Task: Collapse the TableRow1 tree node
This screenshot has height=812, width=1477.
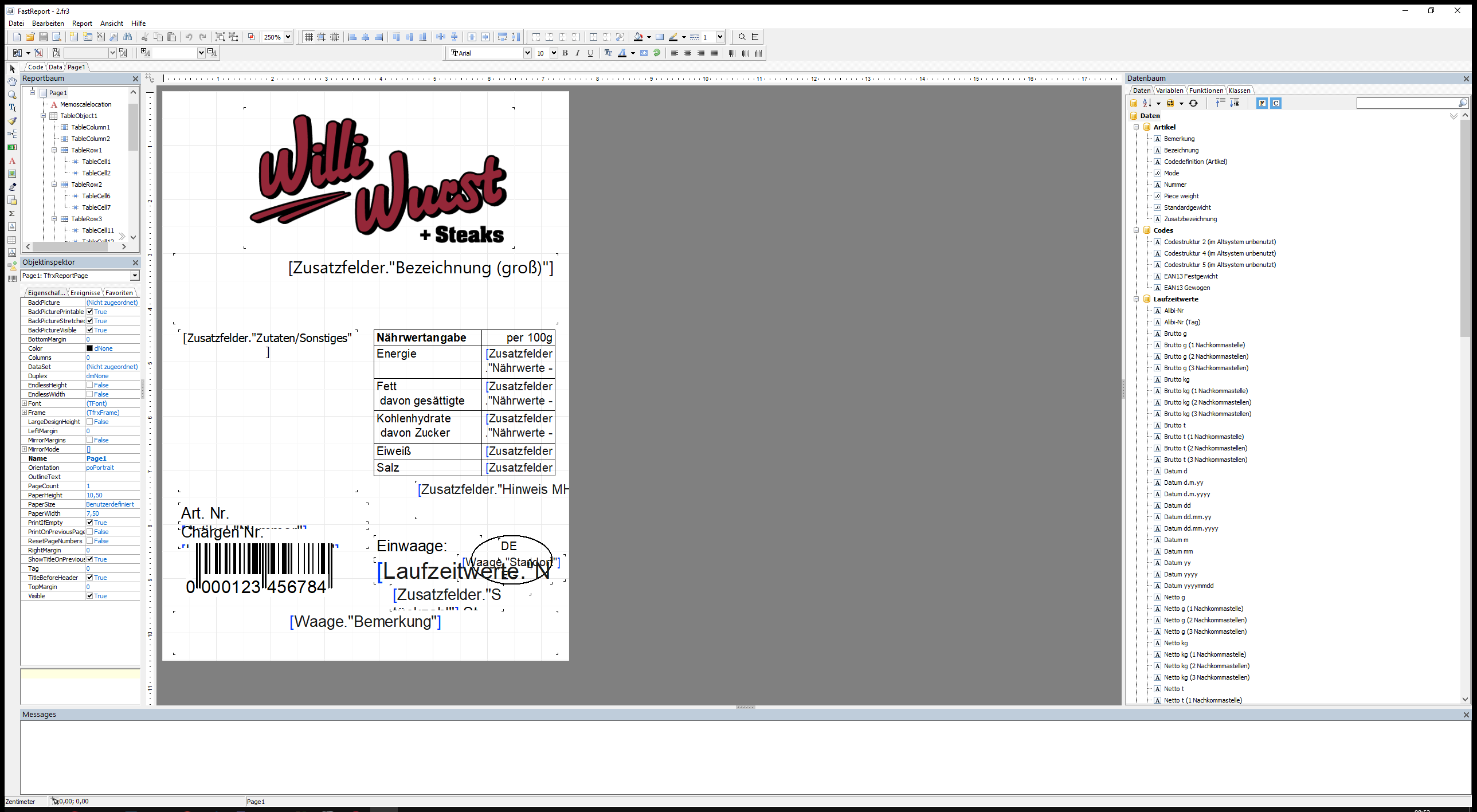Action: tap(54, 150)
